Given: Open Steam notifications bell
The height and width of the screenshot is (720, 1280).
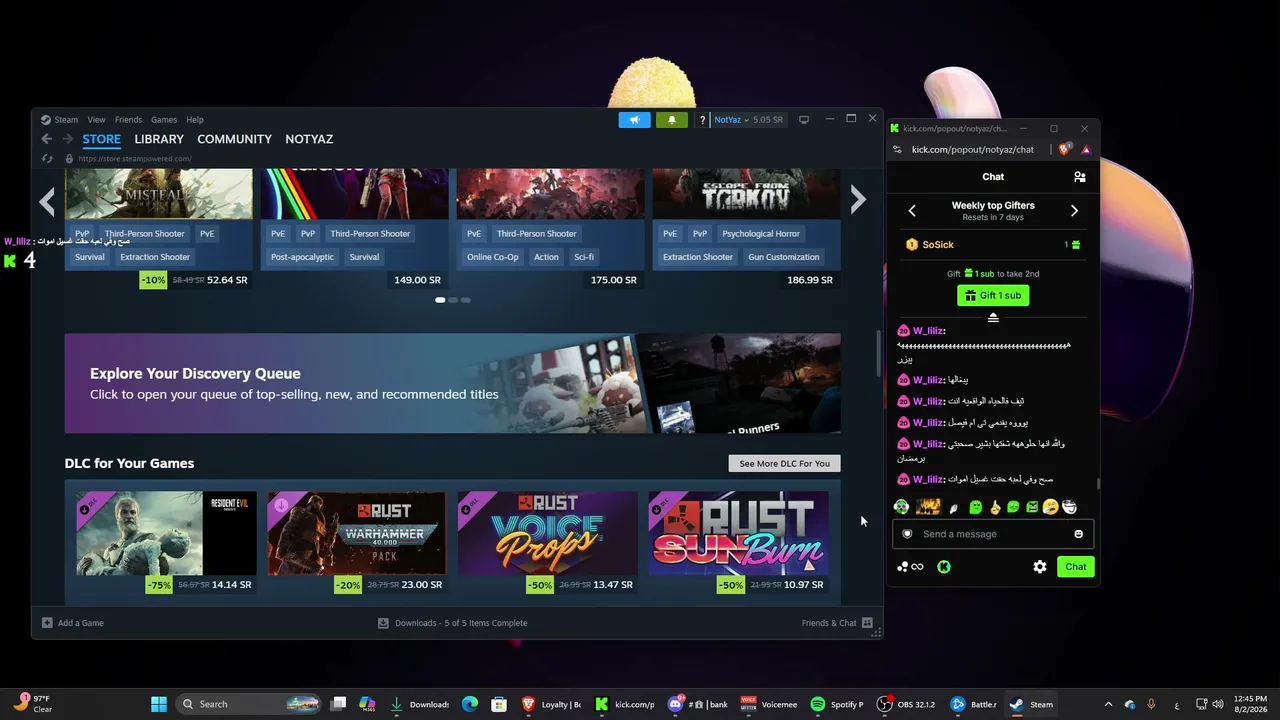Looking at the screenshot, I should pyautogui.click(x=672, y=120).
